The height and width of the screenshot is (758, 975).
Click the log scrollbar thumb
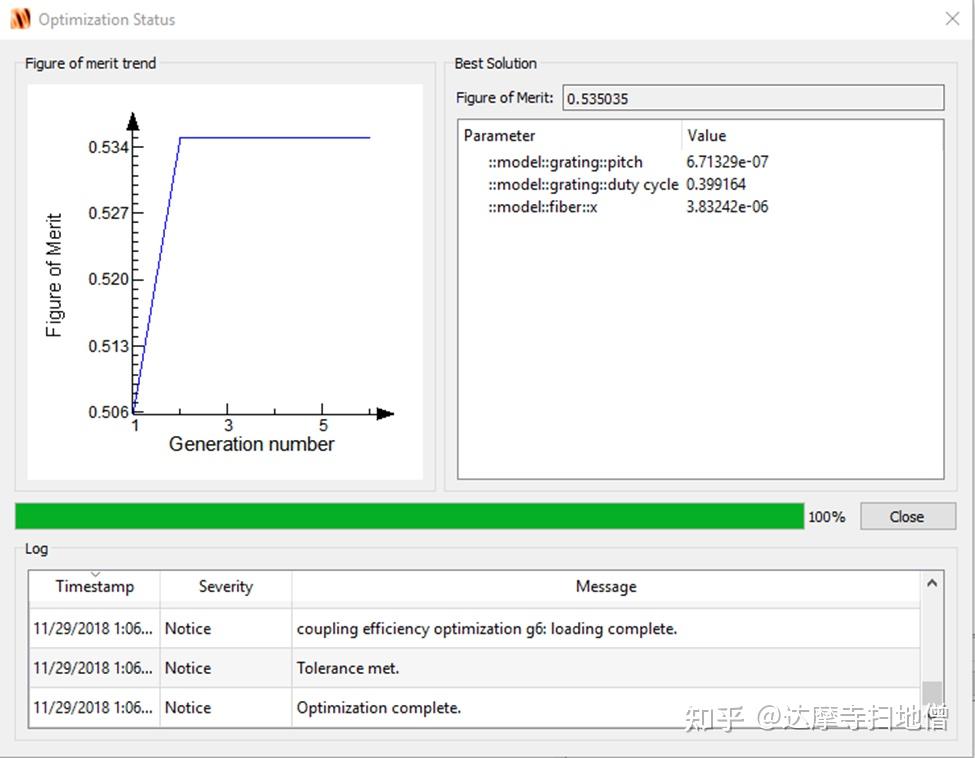click(x=931, y=694)
